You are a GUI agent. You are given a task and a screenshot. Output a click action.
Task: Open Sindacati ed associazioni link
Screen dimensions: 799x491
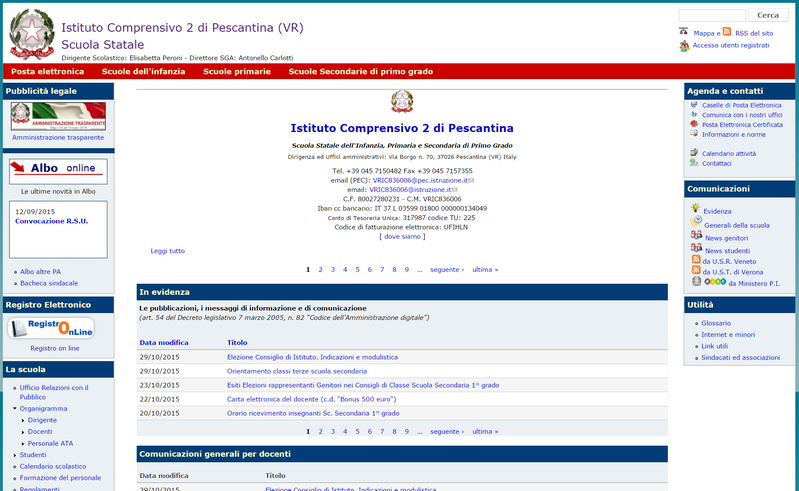[x=740, y=358]
